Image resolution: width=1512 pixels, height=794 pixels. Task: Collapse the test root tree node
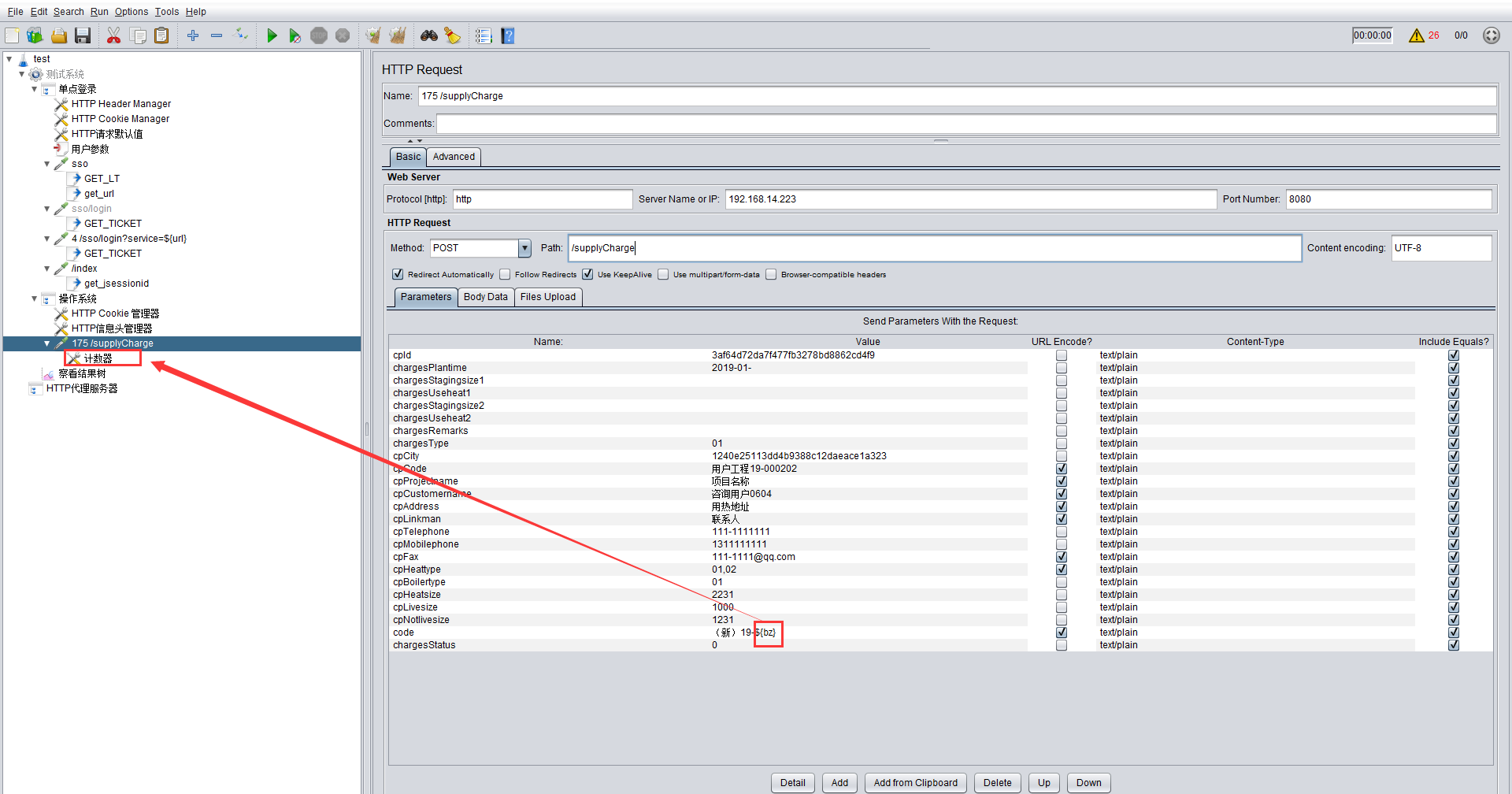9,59
